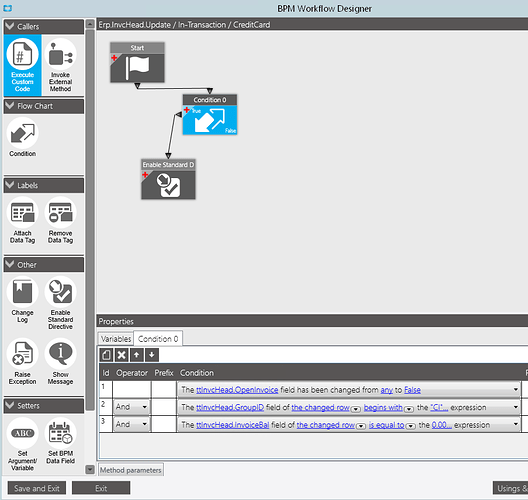Move condition row down with arrow button
Viewport: 528px width, 500px height.
(x=152, y=355)
